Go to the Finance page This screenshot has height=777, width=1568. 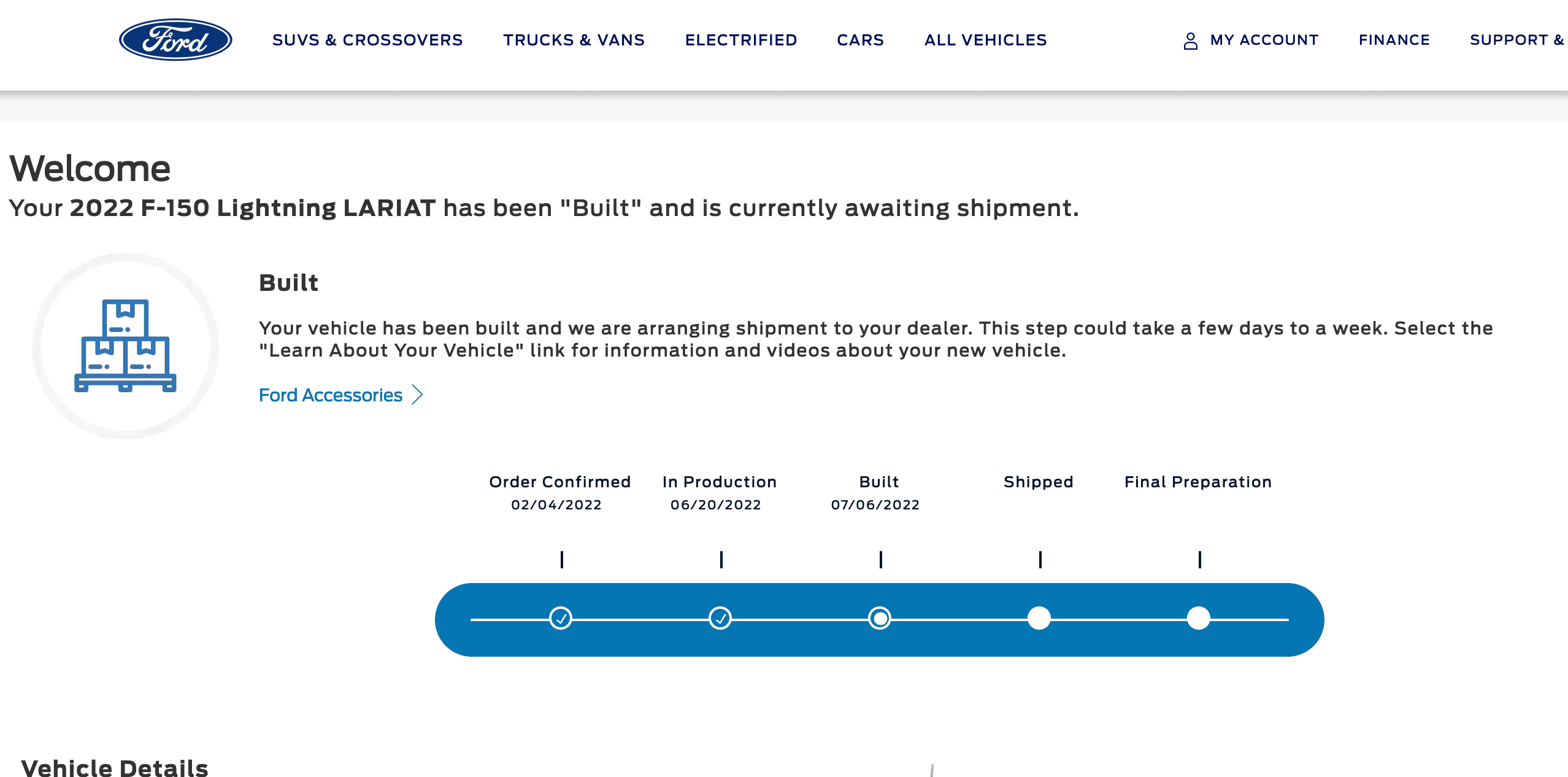[1394, 40]
